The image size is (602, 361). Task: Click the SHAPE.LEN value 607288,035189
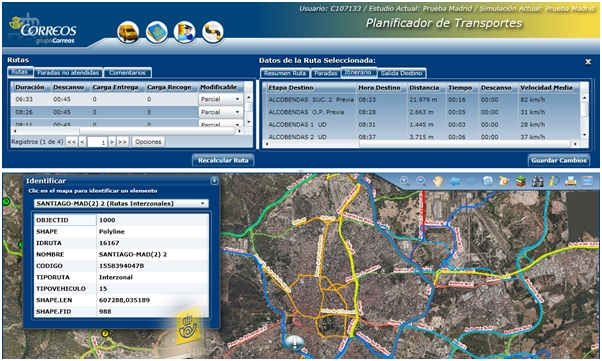click(124, 300)
